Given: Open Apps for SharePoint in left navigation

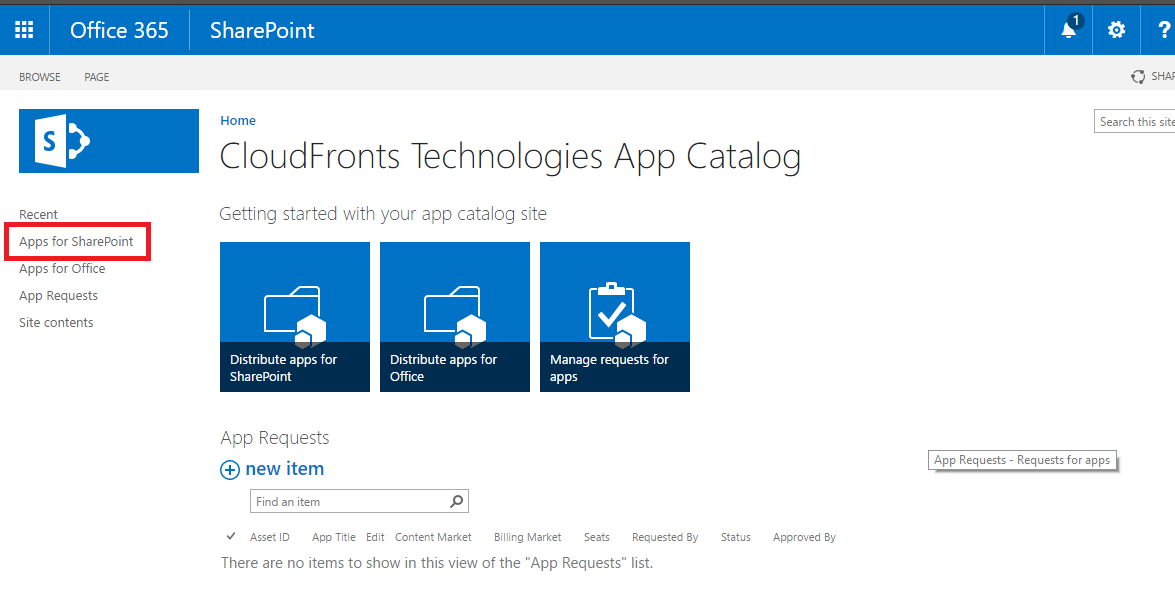Looking at the screenshot, I should point(76,241).
